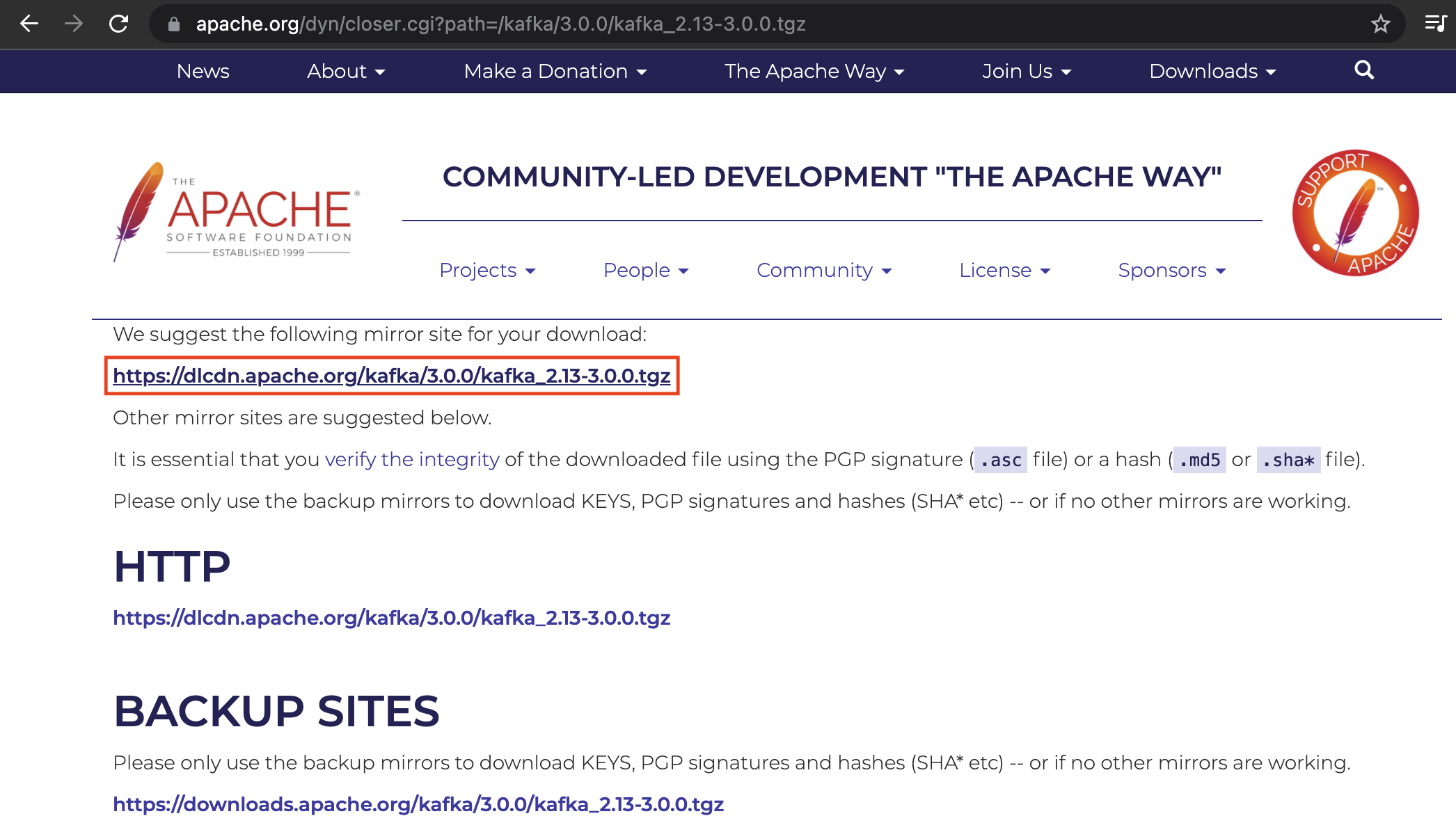This screenshot has width=1456, height=839.
Task: Expand the Downloads dropdown menu
Action: coord(1212,71)
